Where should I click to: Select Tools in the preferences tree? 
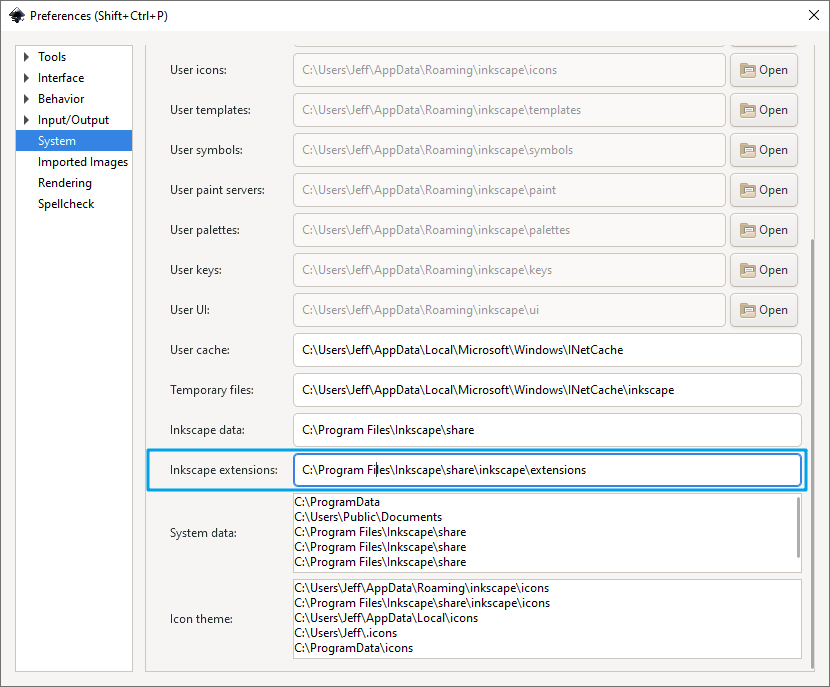(x=52, y=57)
